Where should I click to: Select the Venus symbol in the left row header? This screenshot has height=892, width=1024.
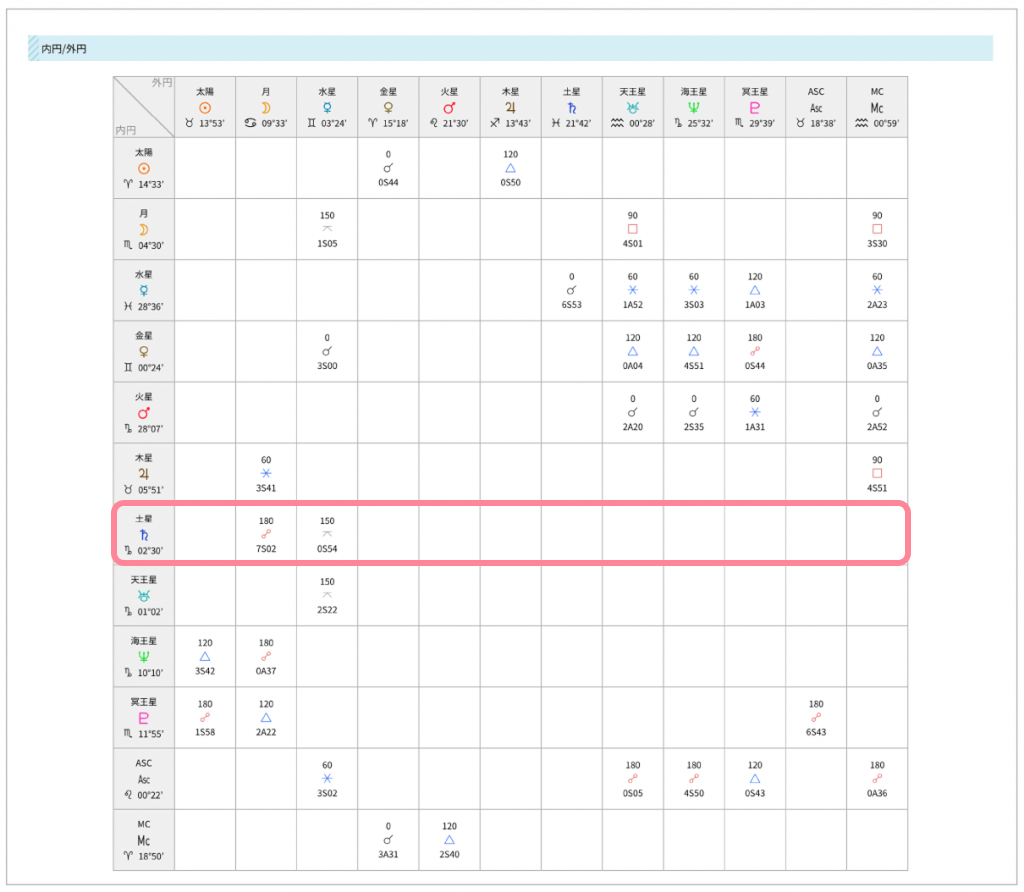(x=144, y=352)
